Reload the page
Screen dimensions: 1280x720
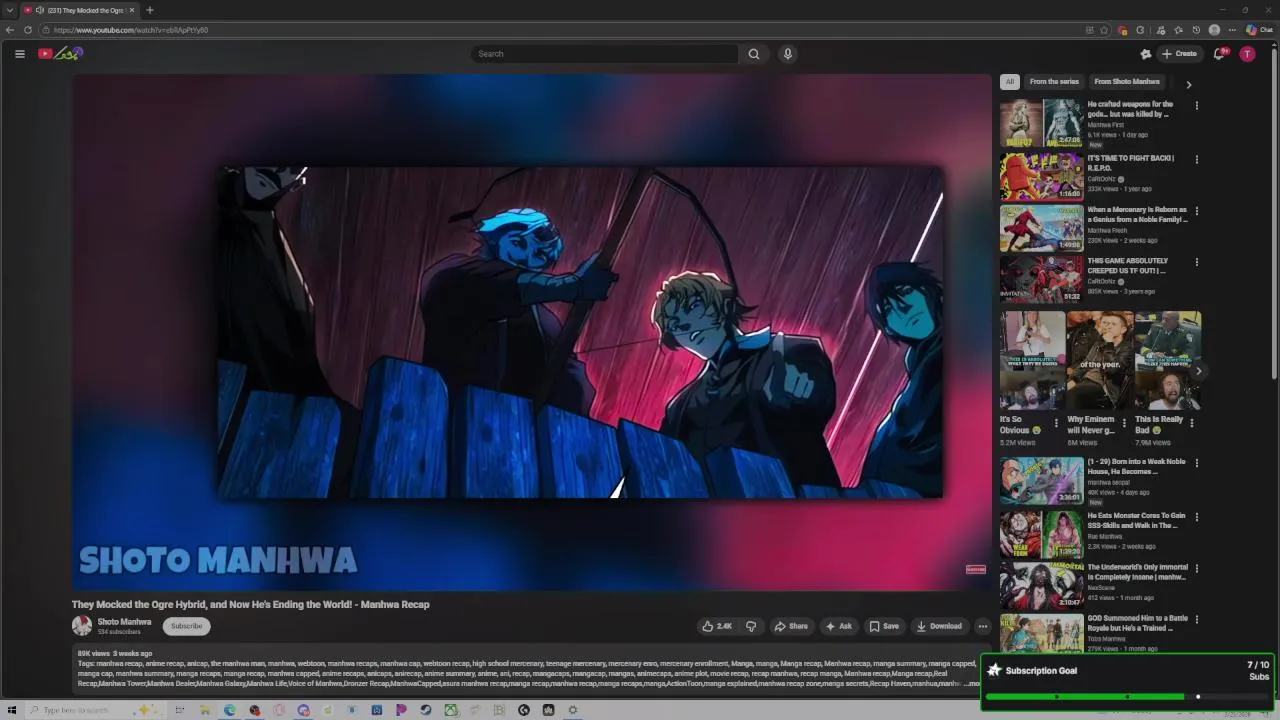[x=28, y=30]
